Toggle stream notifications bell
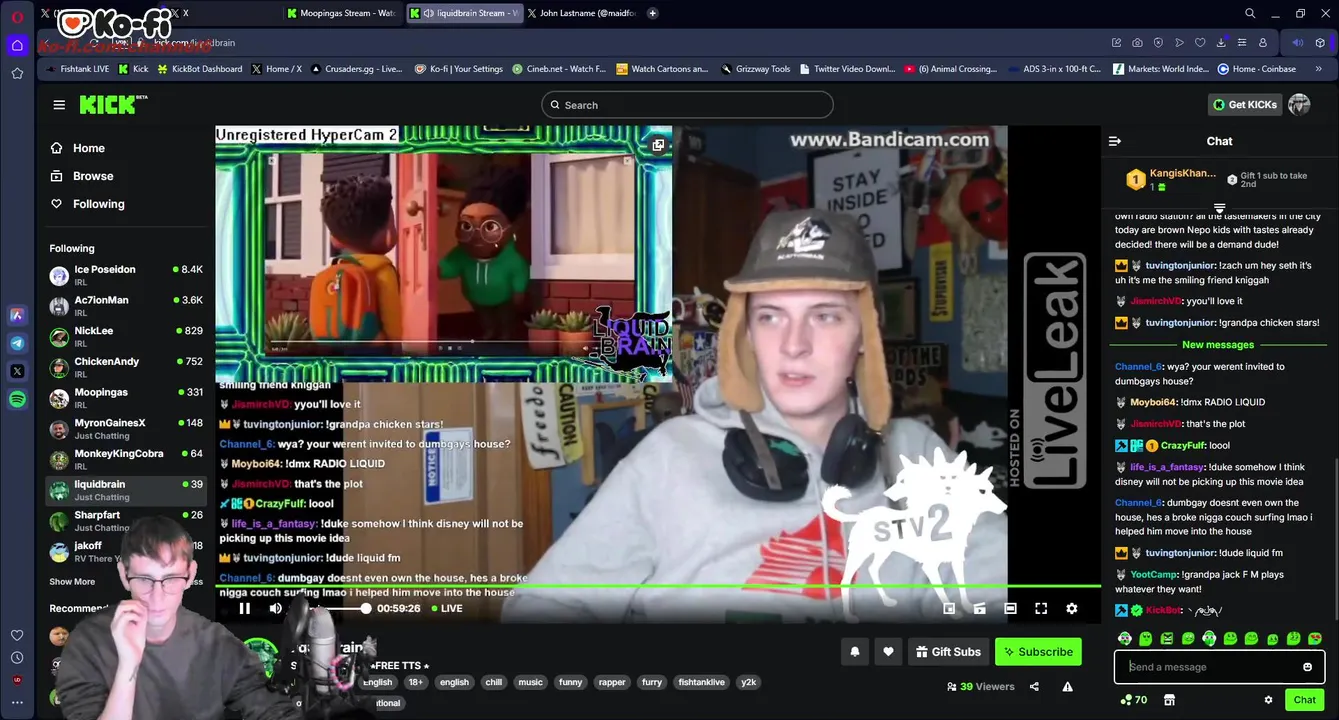Viewport: 1339px width, 720px height. pyautogui.click(x=855, y=652)
